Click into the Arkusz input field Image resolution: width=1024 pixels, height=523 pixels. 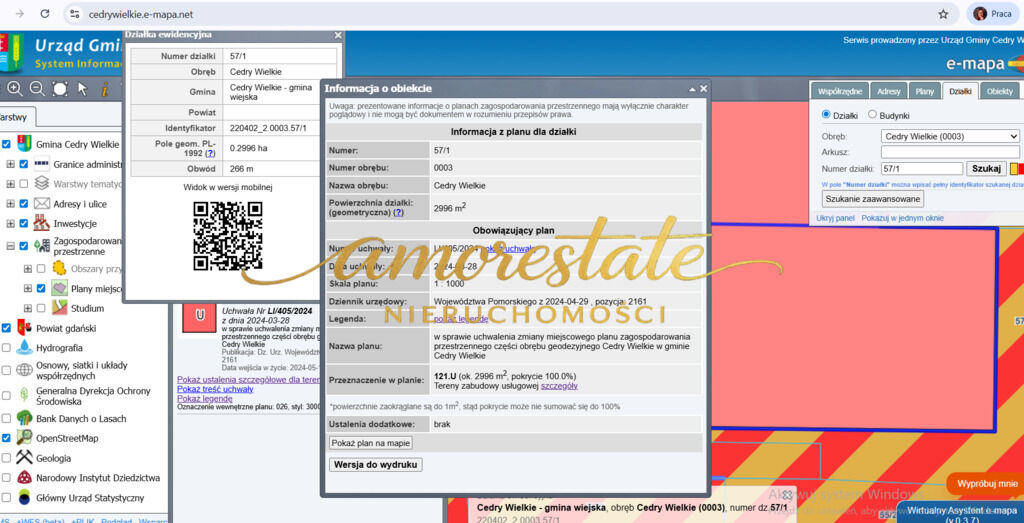coord(950,152)
